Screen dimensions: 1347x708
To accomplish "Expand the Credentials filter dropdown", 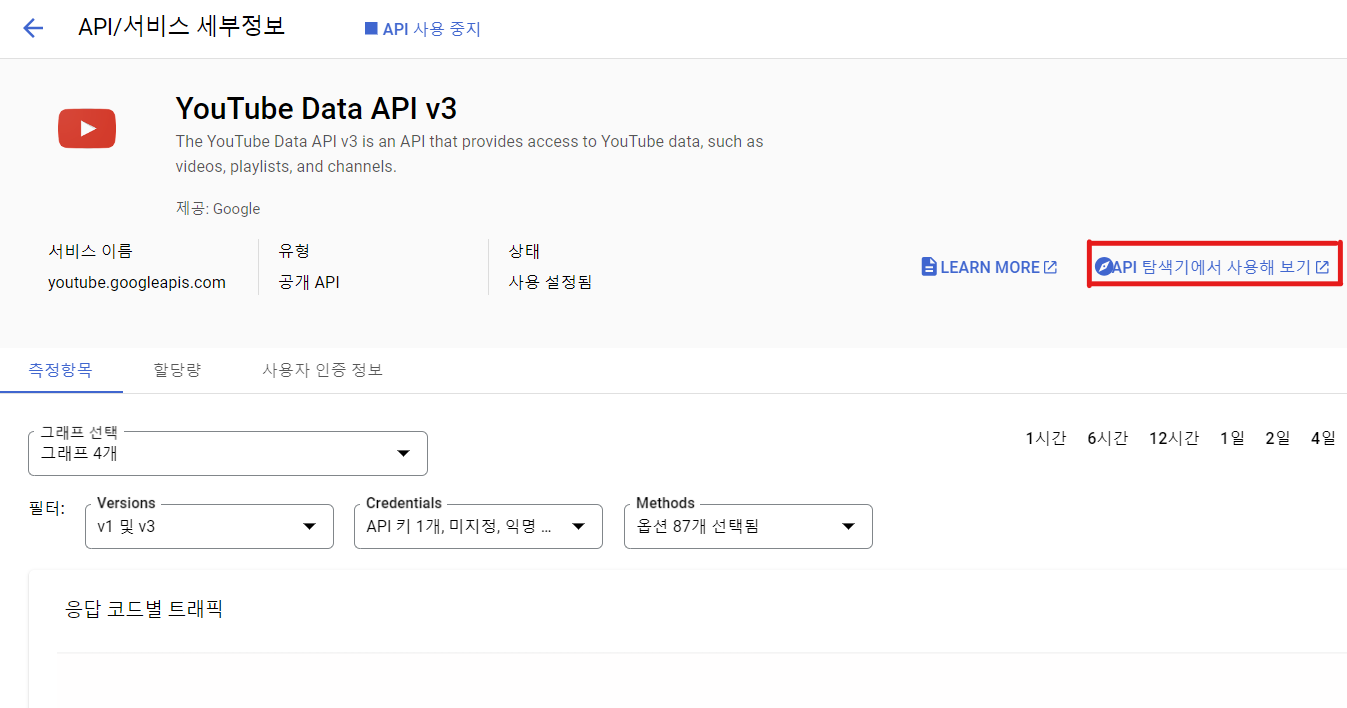I will point(478,526).
